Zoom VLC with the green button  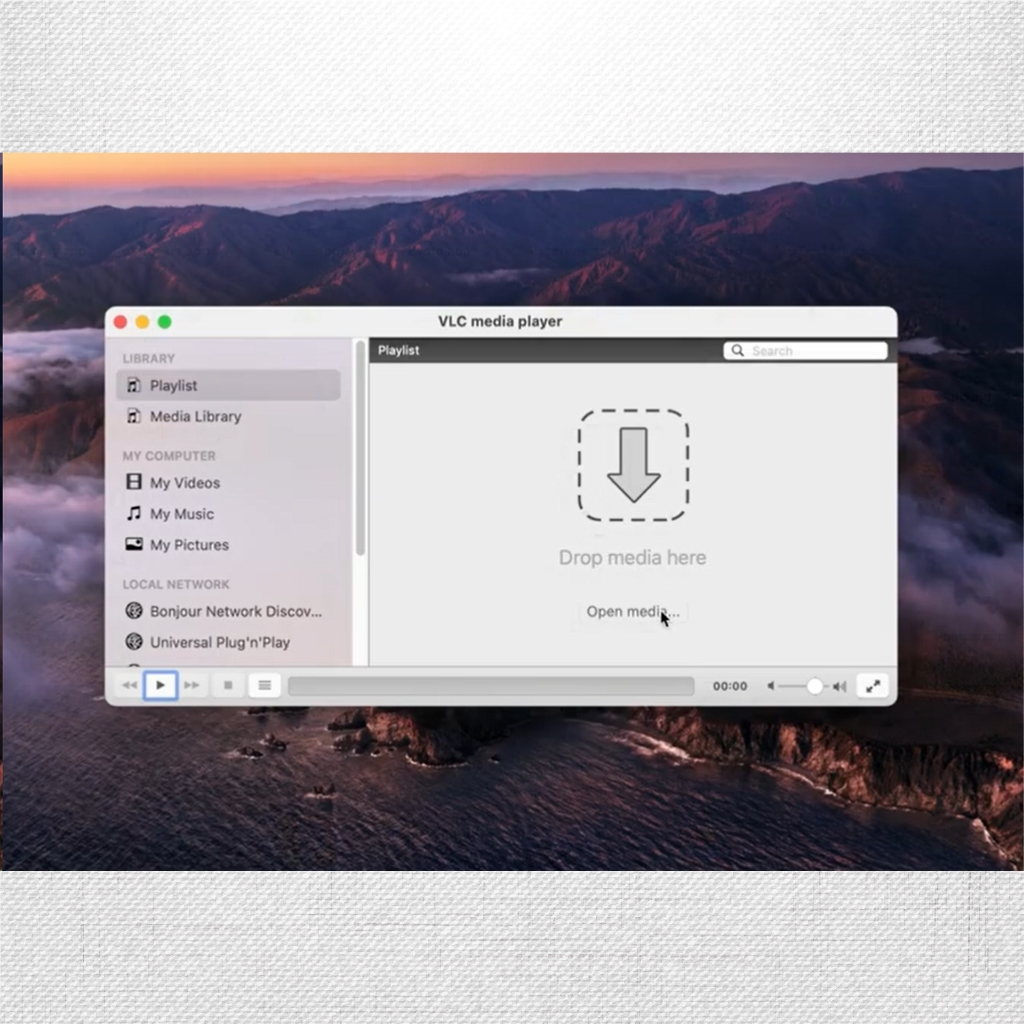[x=165, y=322]
